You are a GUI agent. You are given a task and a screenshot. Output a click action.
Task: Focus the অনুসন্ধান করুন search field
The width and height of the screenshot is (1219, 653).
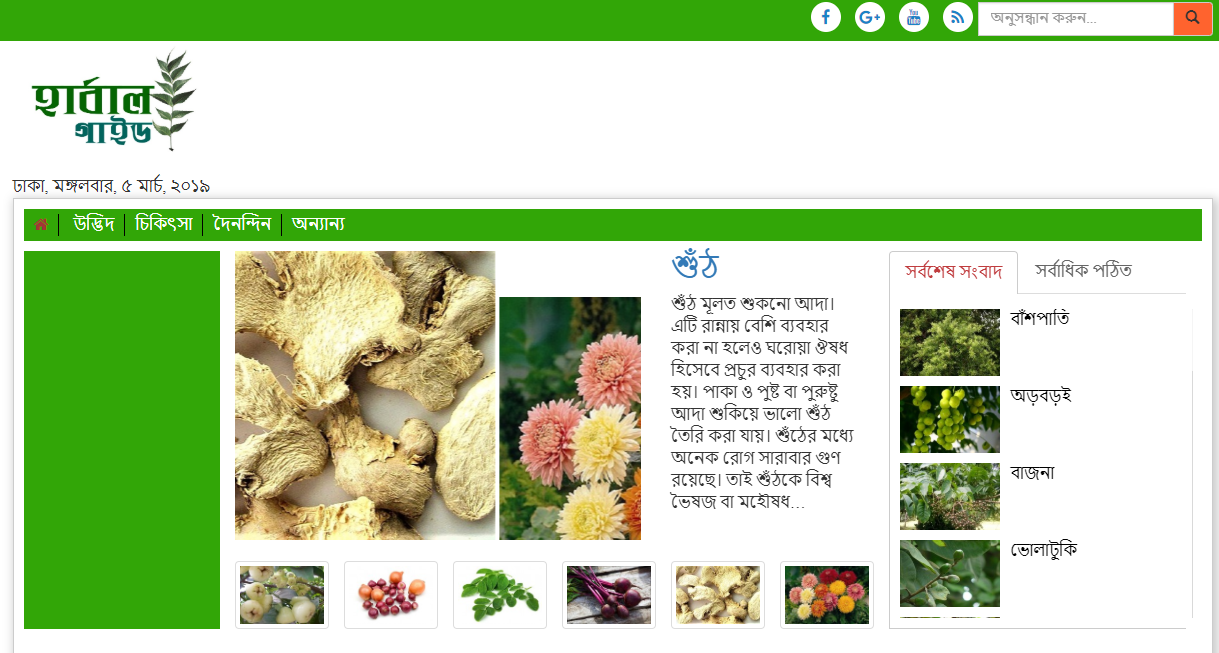(1076, 18)
